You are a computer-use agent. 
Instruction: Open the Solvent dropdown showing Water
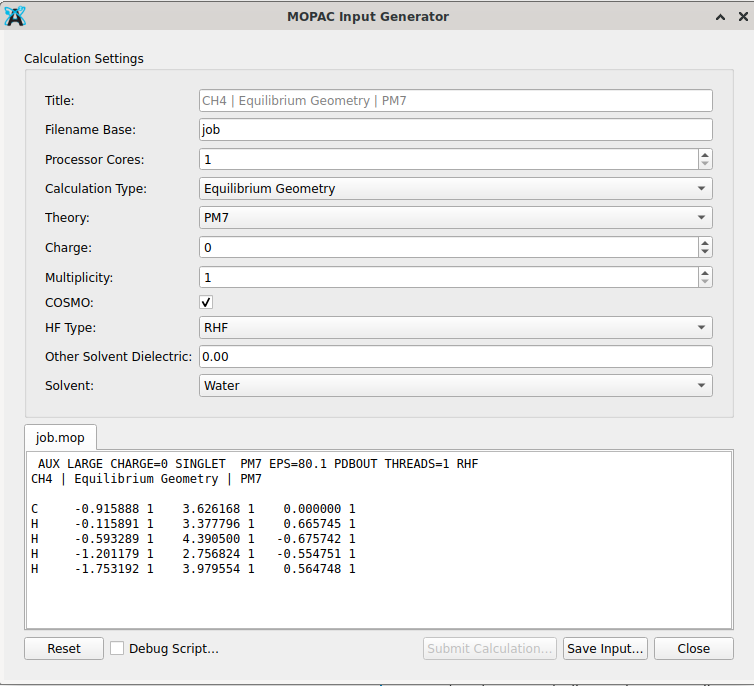click(455, 386)
